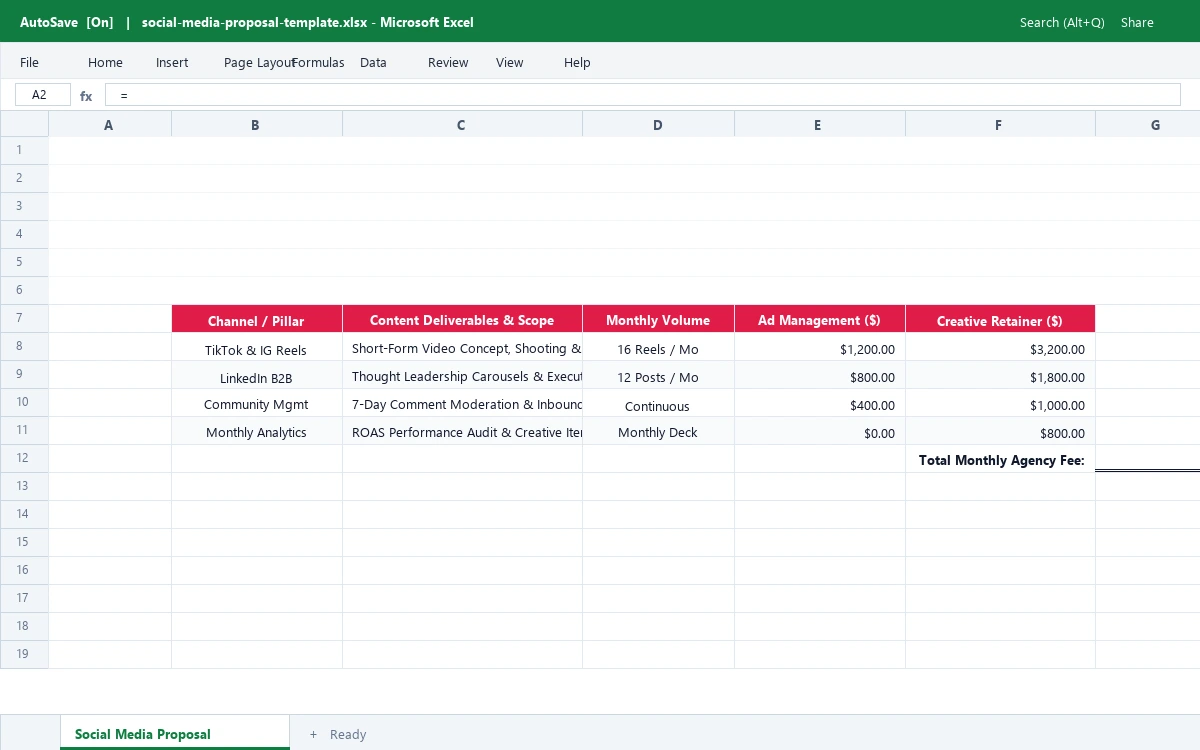Open the Home ribbon tab

(x=105, y=62)
